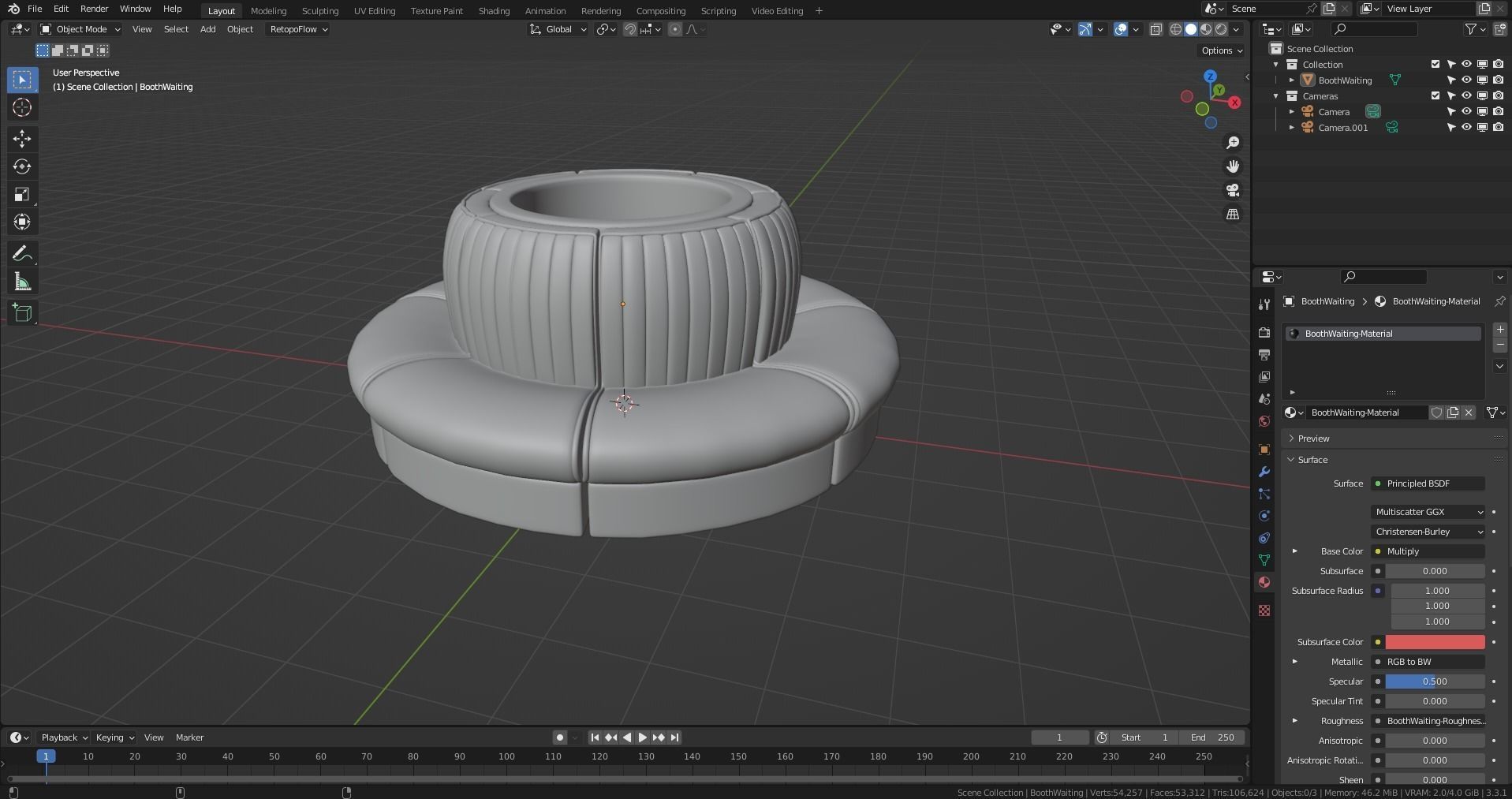The image size is (1512, 799).
Task: Activate the 3D Cursor tool
Action: pos(22,107)
